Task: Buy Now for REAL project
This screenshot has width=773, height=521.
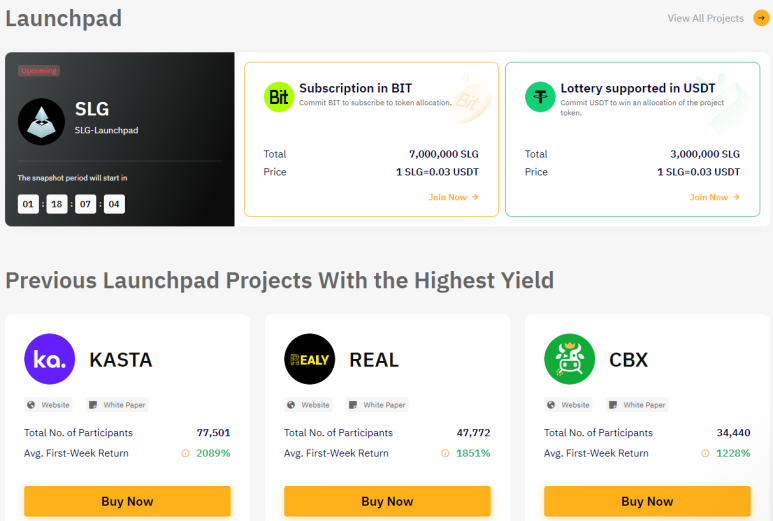Action: [x=387, y=501]
